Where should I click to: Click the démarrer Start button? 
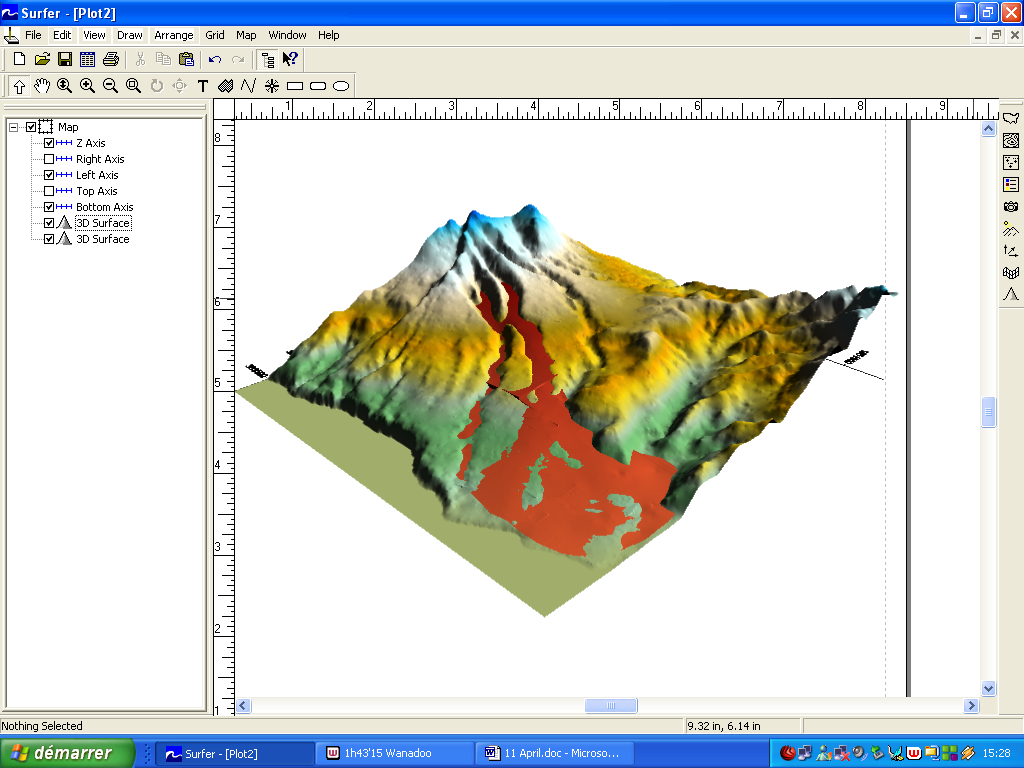[x=68, y=753]
